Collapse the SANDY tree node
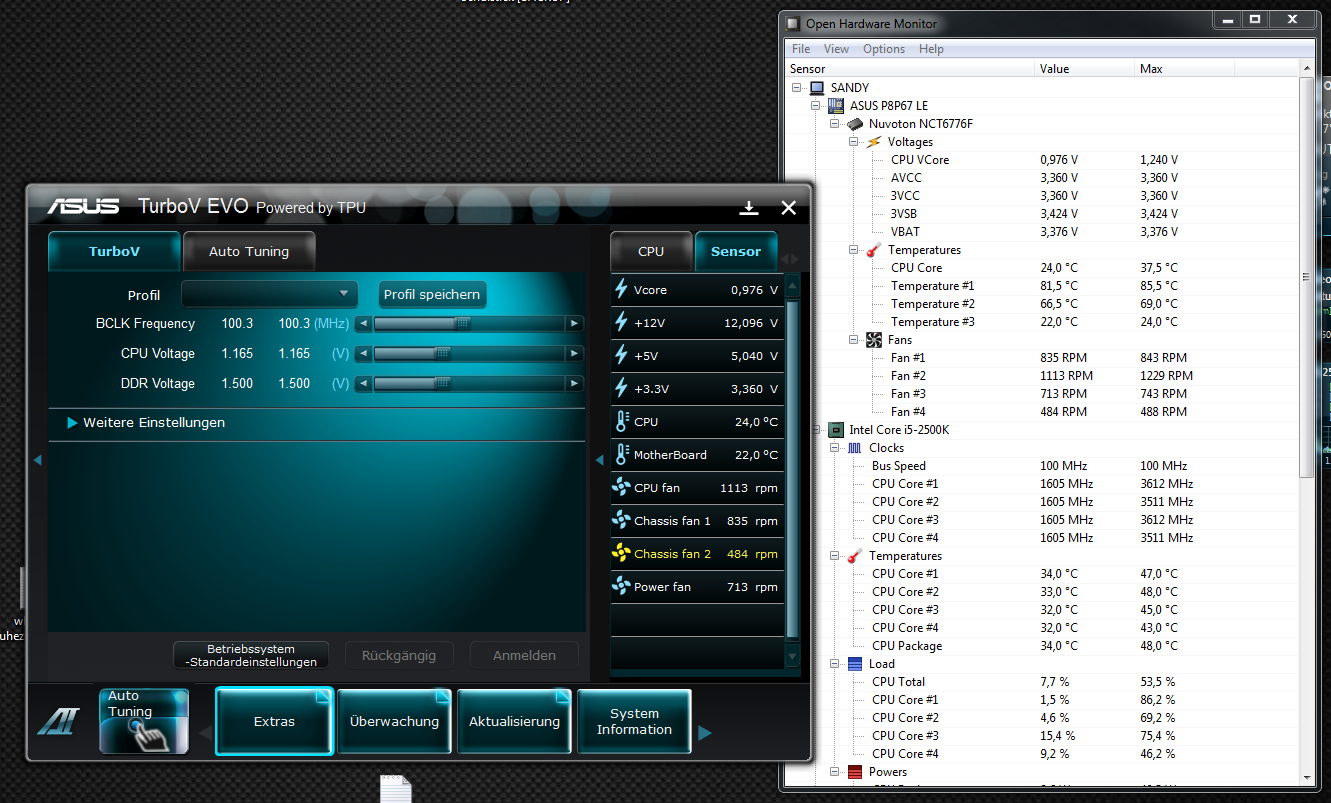This screenshot has height=803, width=1331. click(797, 88)
